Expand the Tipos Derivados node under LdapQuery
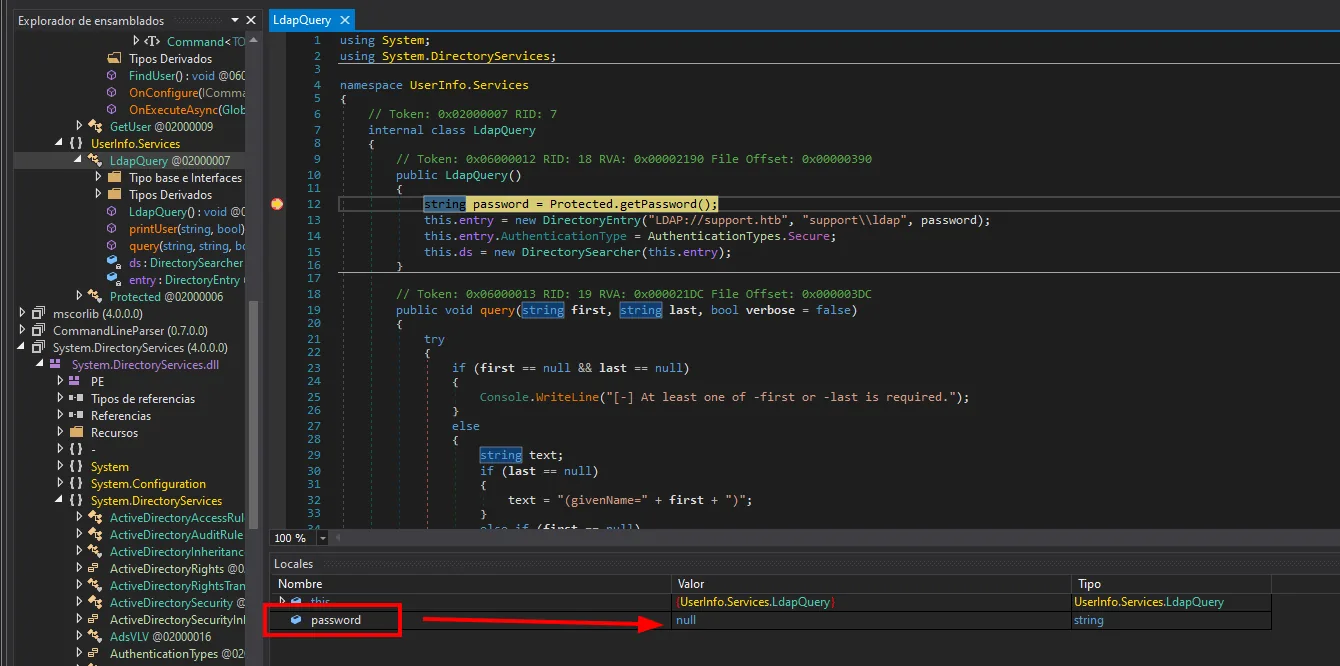The width and height of the screenshot is (1340, 666). click(x=99, y=195)
